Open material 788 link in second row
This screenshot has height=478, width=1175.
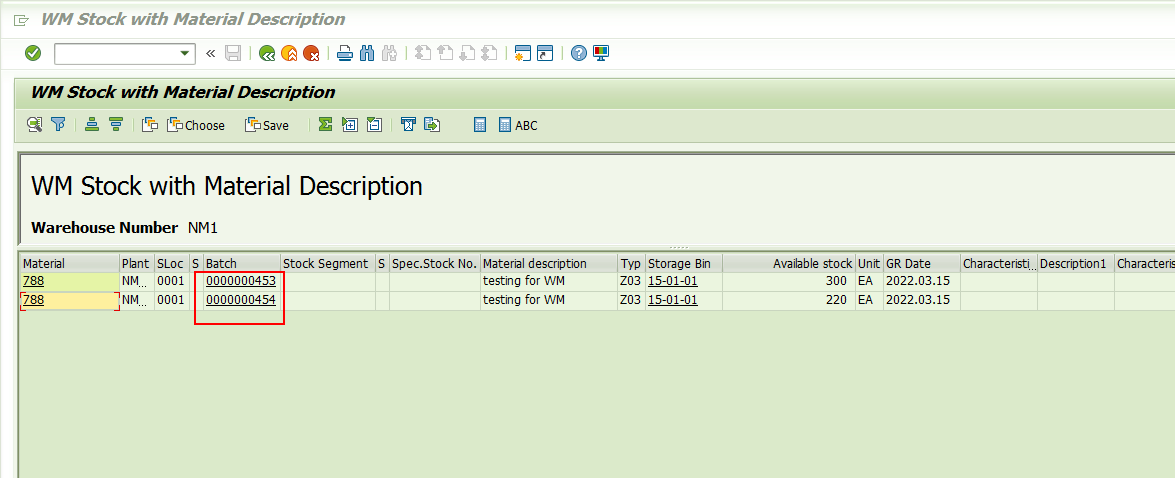34,300
